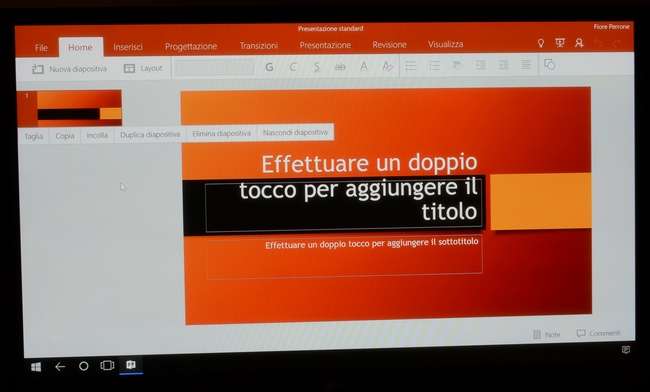Open the font name box
The width and height of the screenshot is (650, 392).
214,67
